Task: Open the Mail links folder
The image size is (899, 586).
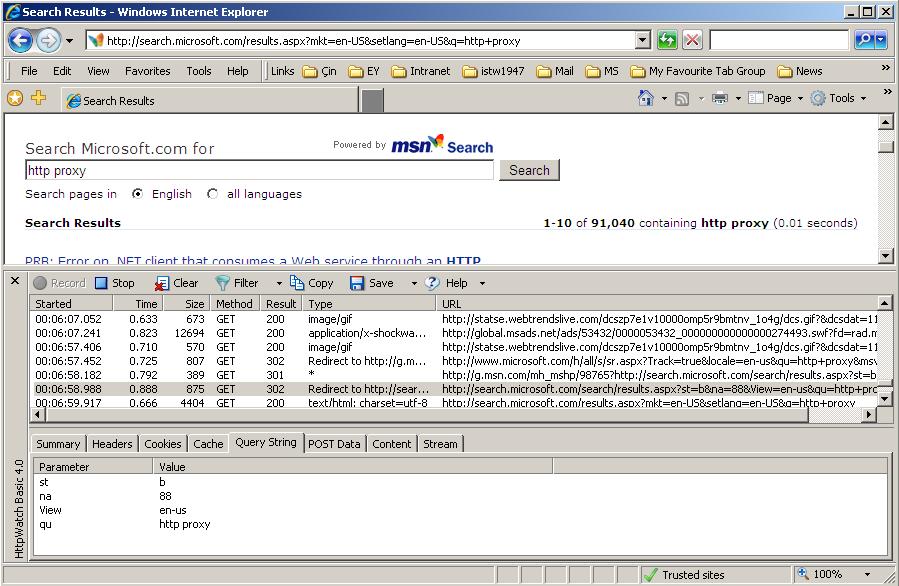Action: [554, 71]
